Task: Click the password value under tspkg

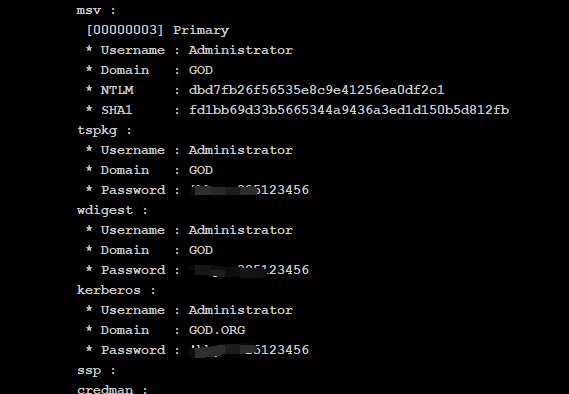Action: 249,190
